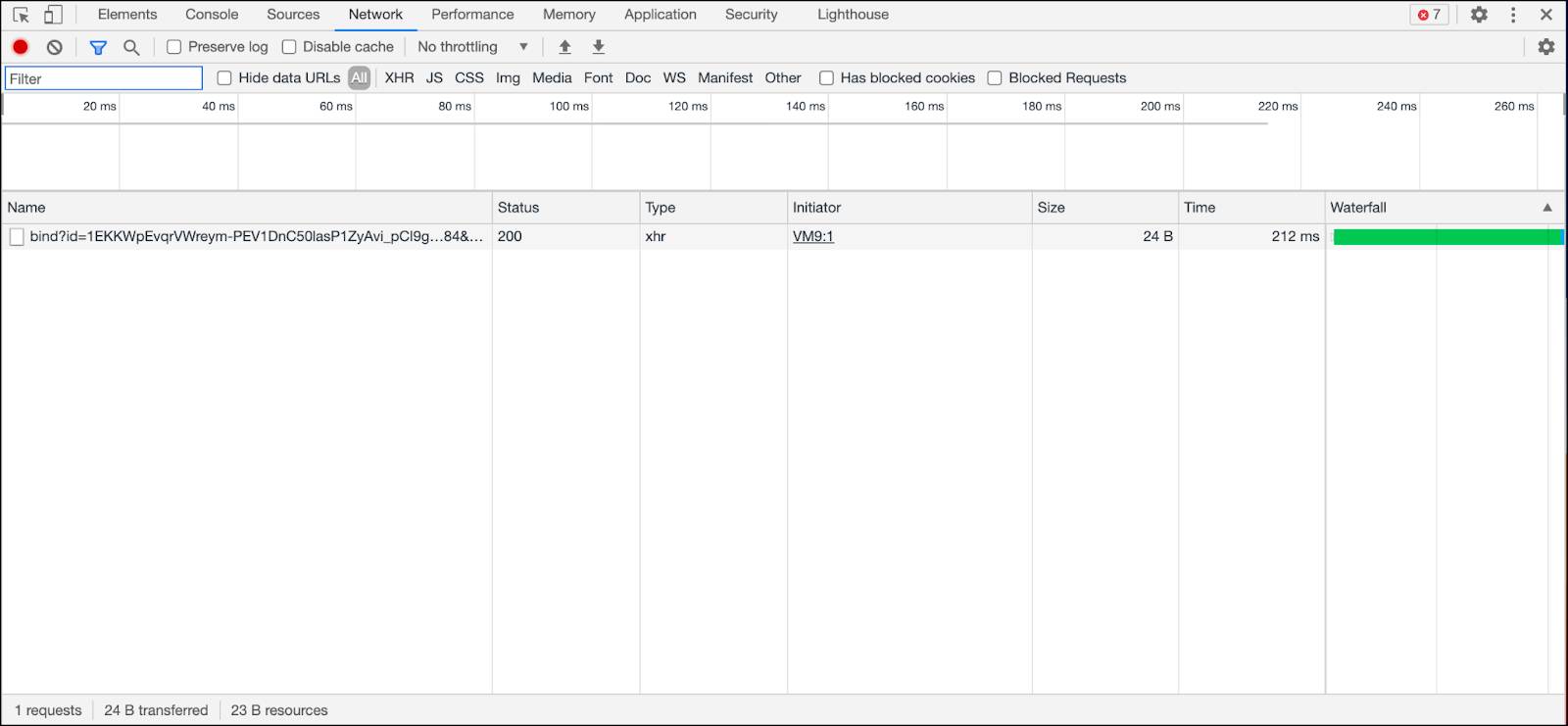Click the green waterfall bar

click(1447, 236)
